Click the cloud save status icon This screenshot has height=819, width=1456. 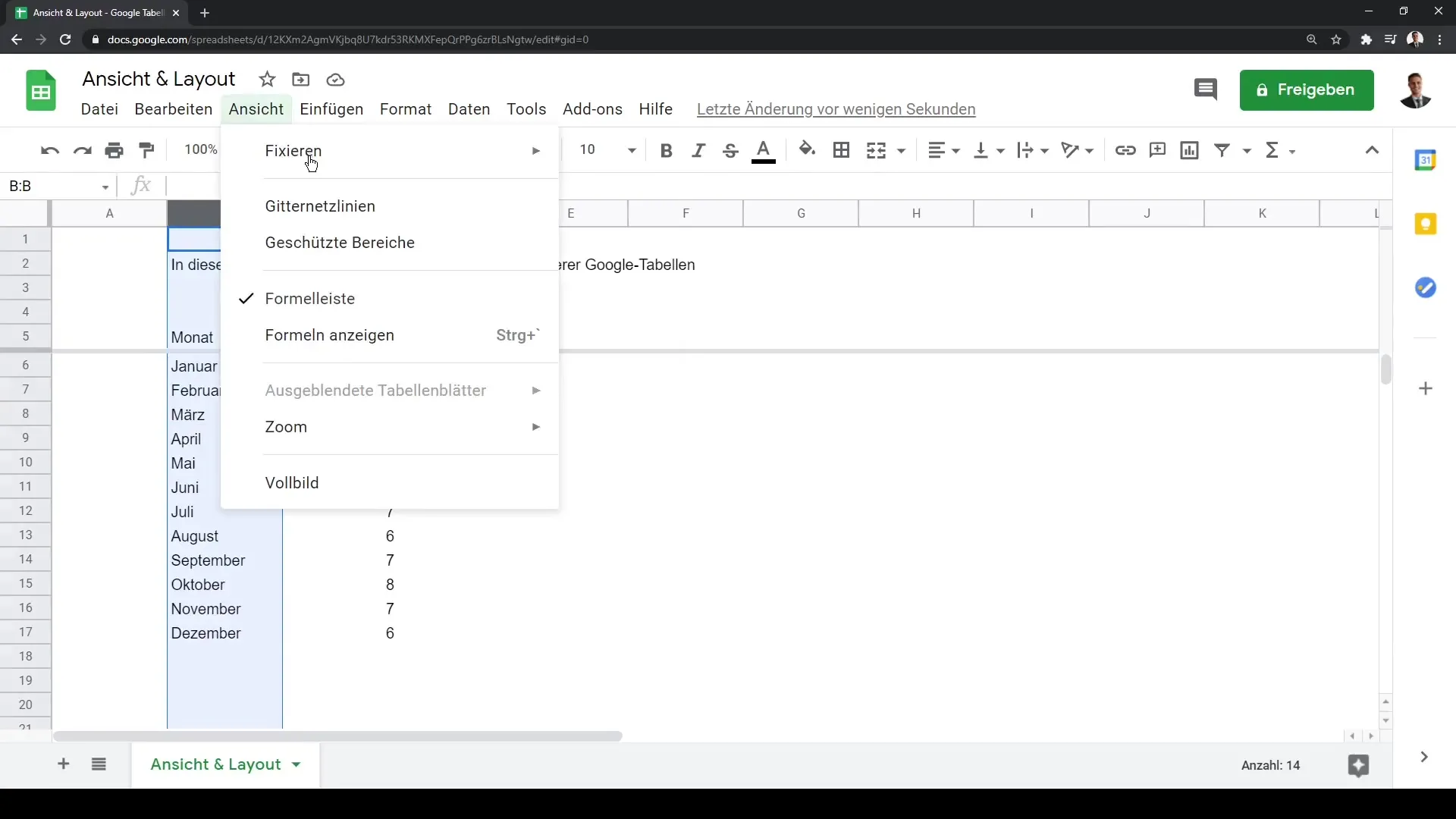336,80
